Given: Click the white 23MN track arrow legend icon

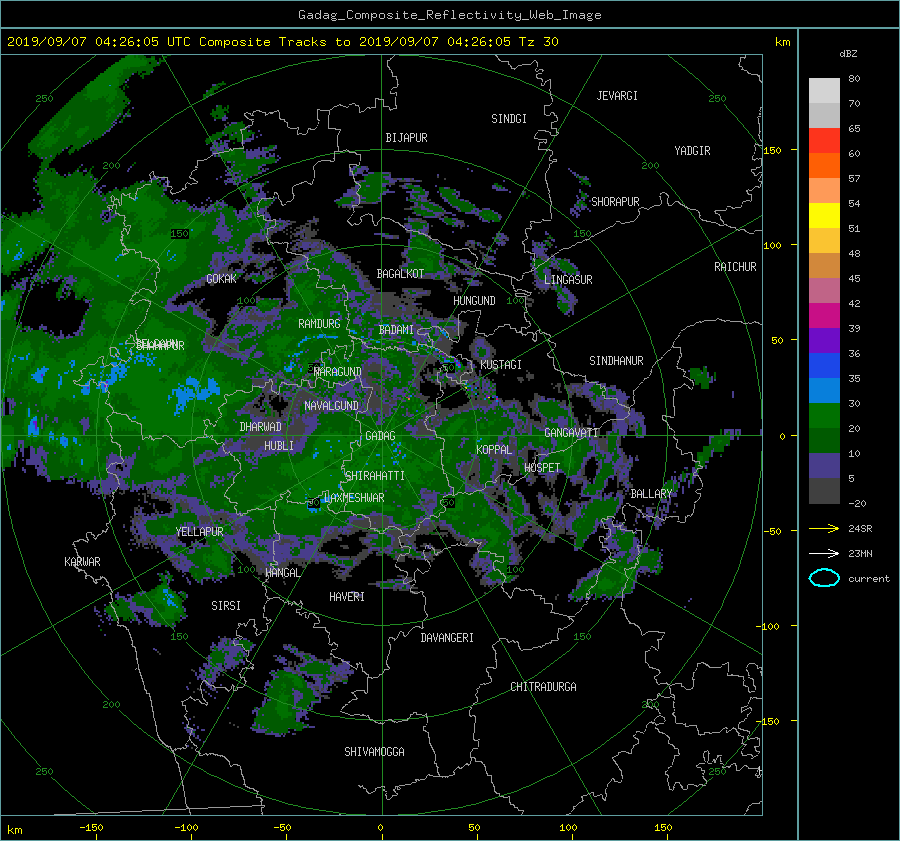Looking at the screenshot, I should pyautogui.click(x=824, y=553).
